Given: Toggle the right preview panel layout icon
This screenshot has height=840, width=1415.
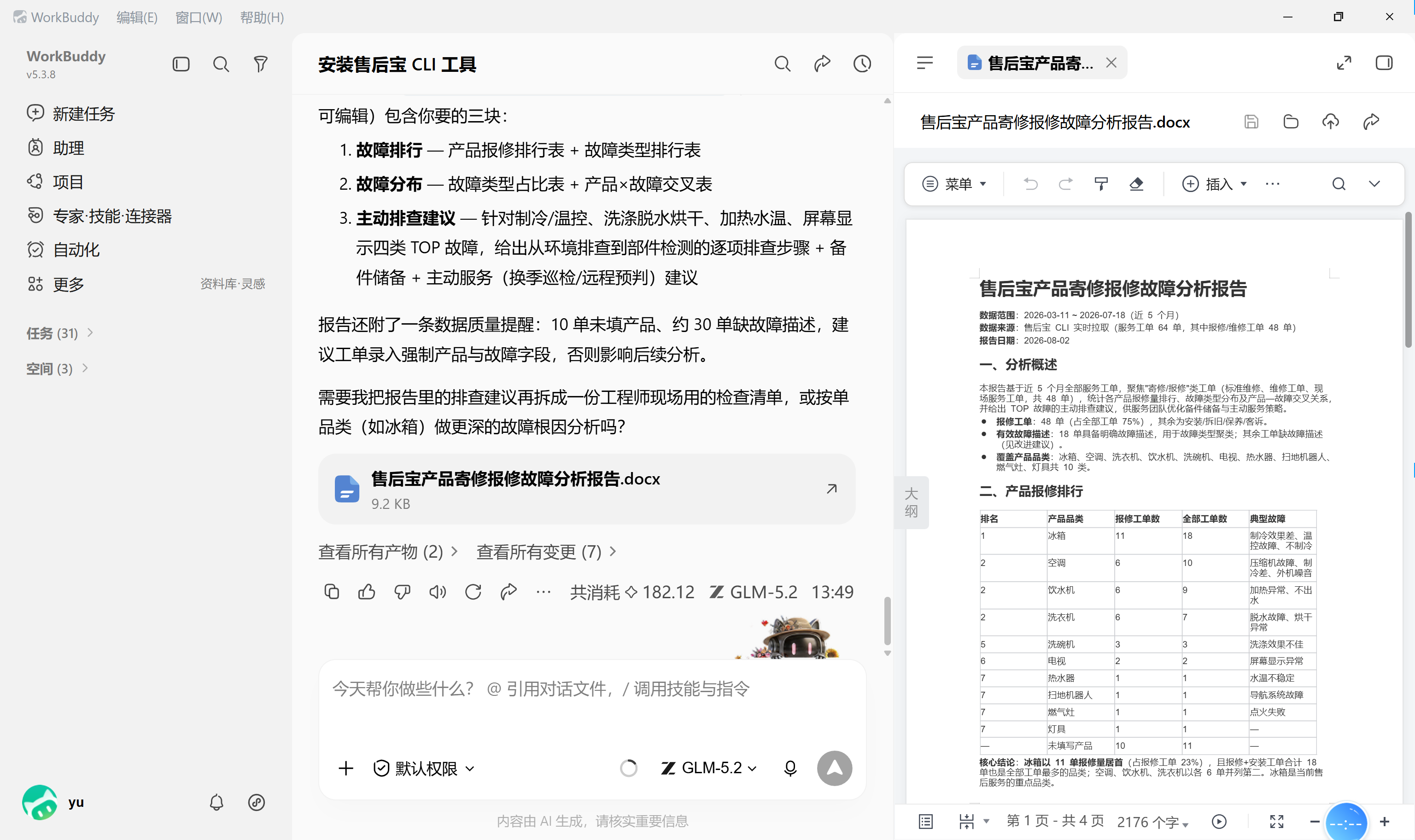Looking at the screenshot, I should (x=1384, y=63).
